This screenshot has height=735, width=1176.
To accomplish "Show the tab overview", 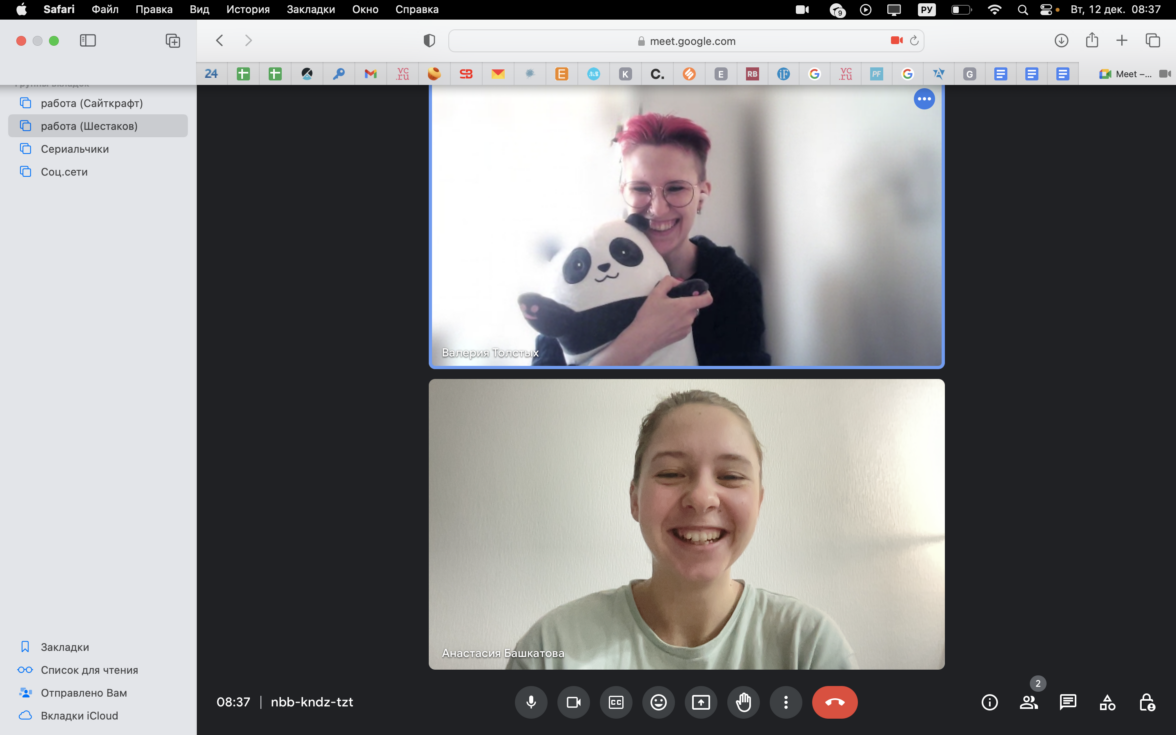I will [1153, 40].
